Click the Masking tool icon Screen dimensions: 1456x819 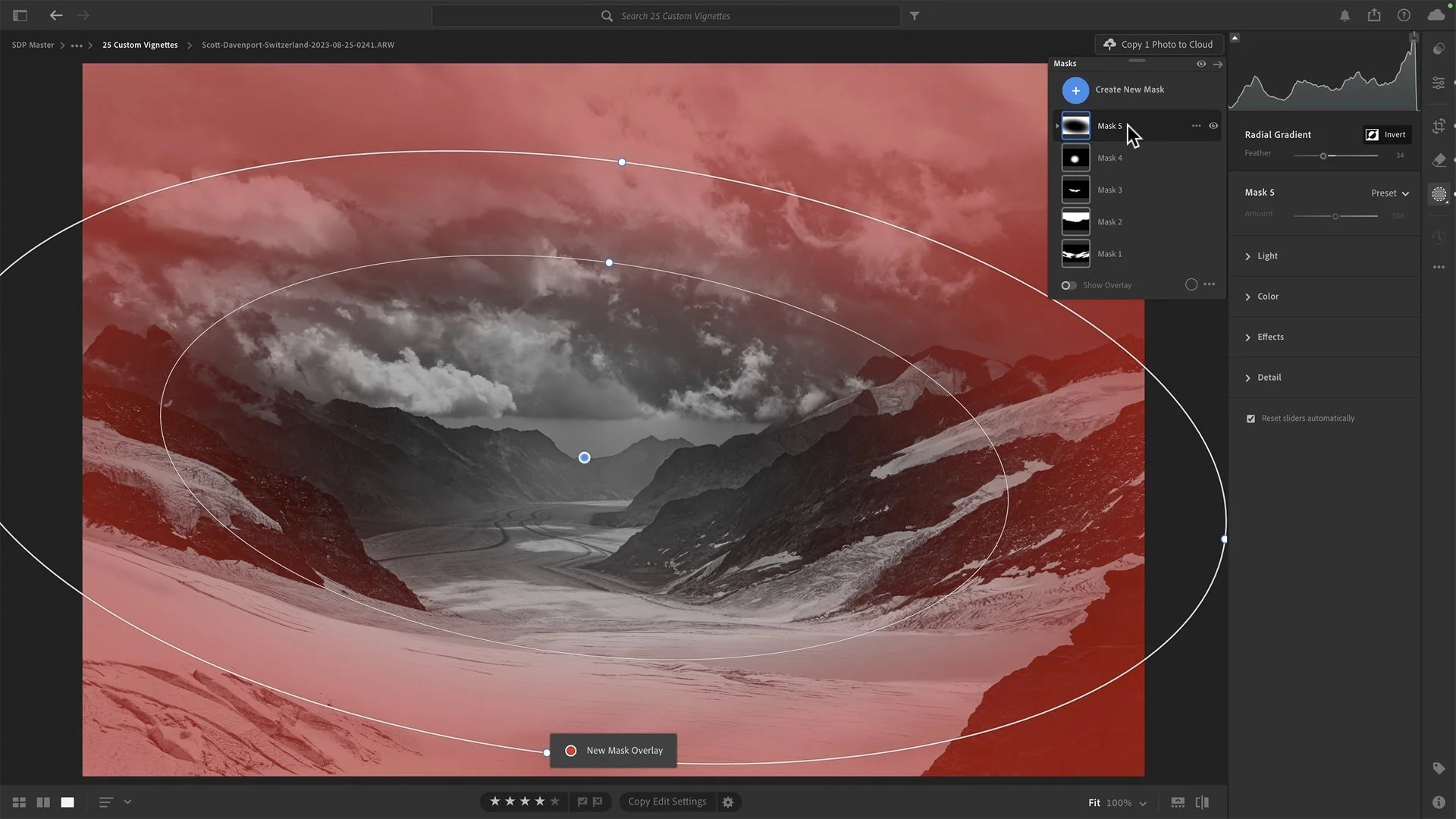tap(1439, 195)
